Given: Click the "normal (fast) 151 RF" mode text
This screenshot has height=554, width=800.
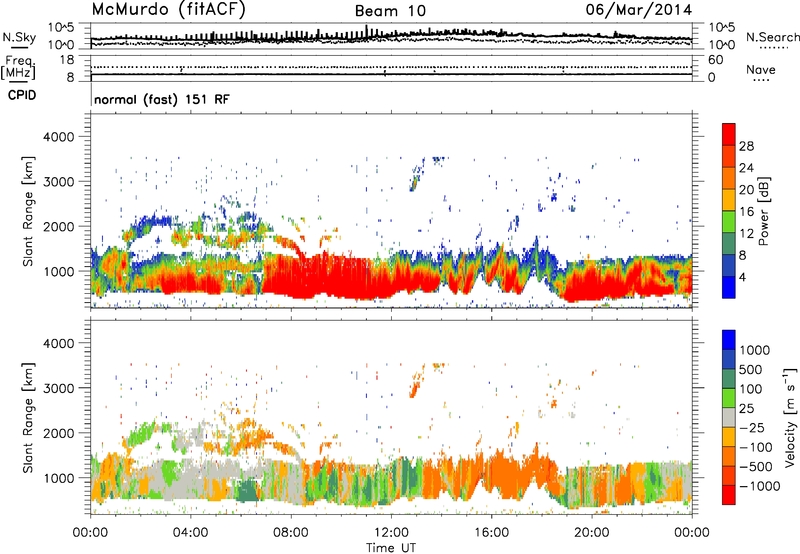Looking at the screenshot, I should (x=162, y=99).
